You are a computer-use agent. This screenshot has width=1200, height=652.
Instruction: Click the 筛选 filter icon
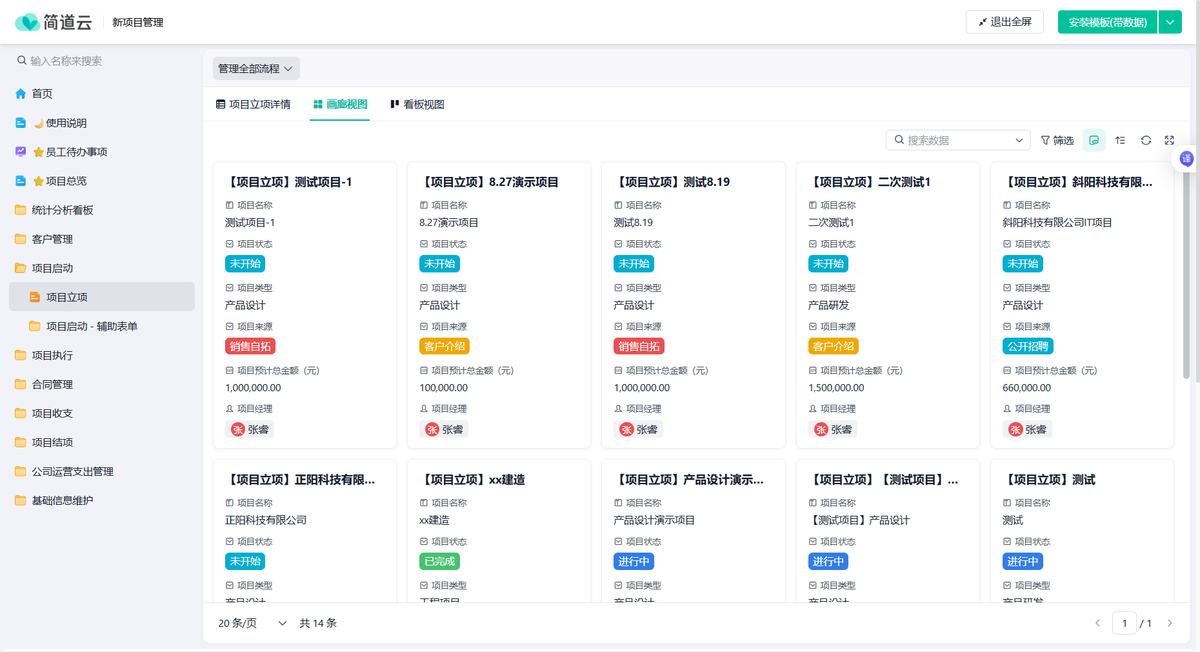point(1057,141)
